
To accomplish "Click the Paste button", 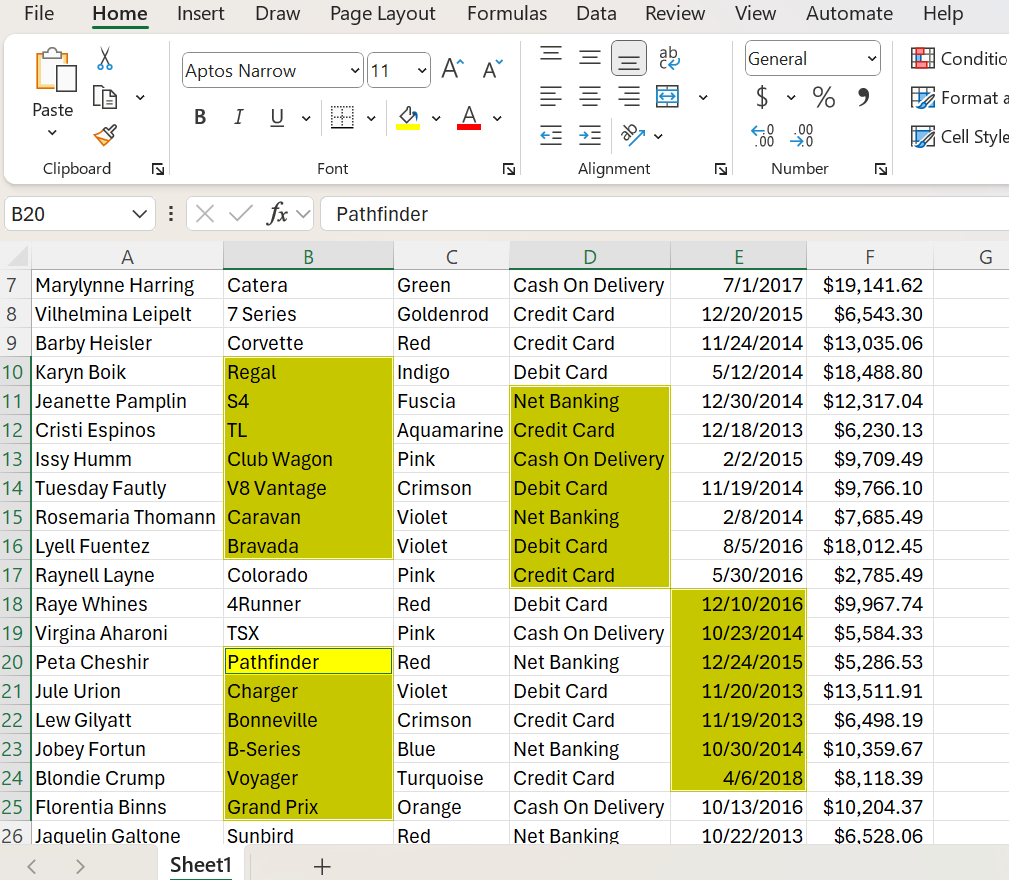I will (52, 80).
